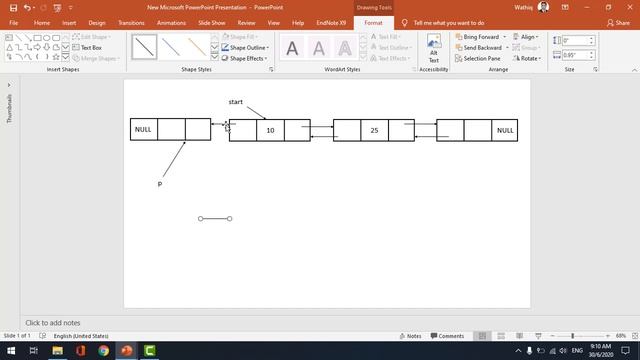The width and height of the screenshot is (640, 360).
Task: Select the Down Arrow block shape
Action: 47,47
